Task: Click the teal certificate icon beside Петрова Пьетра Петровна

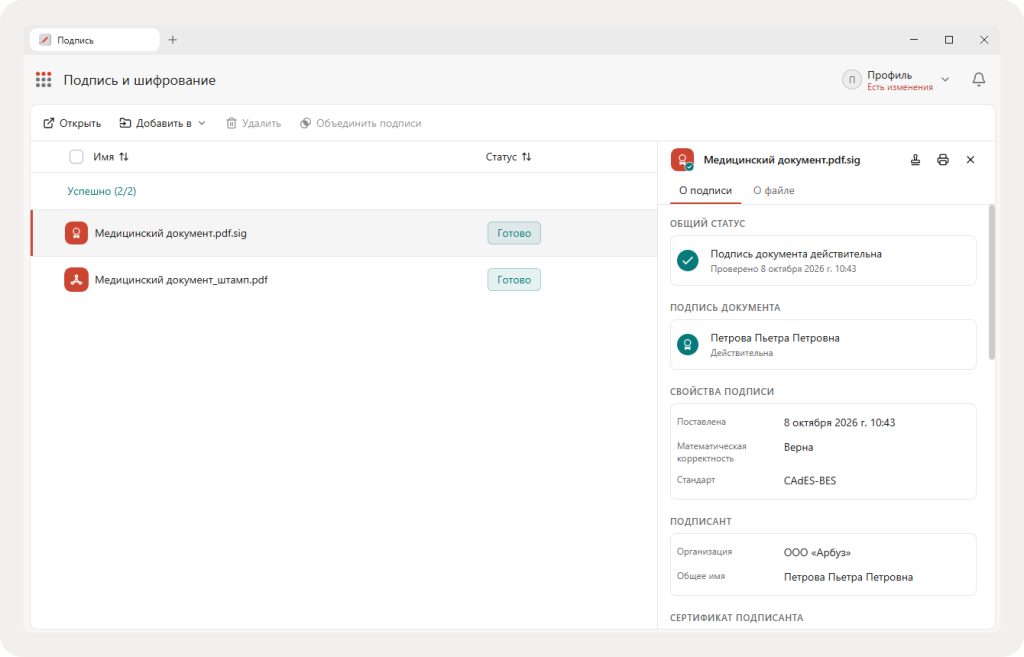Action: (688, 344)
